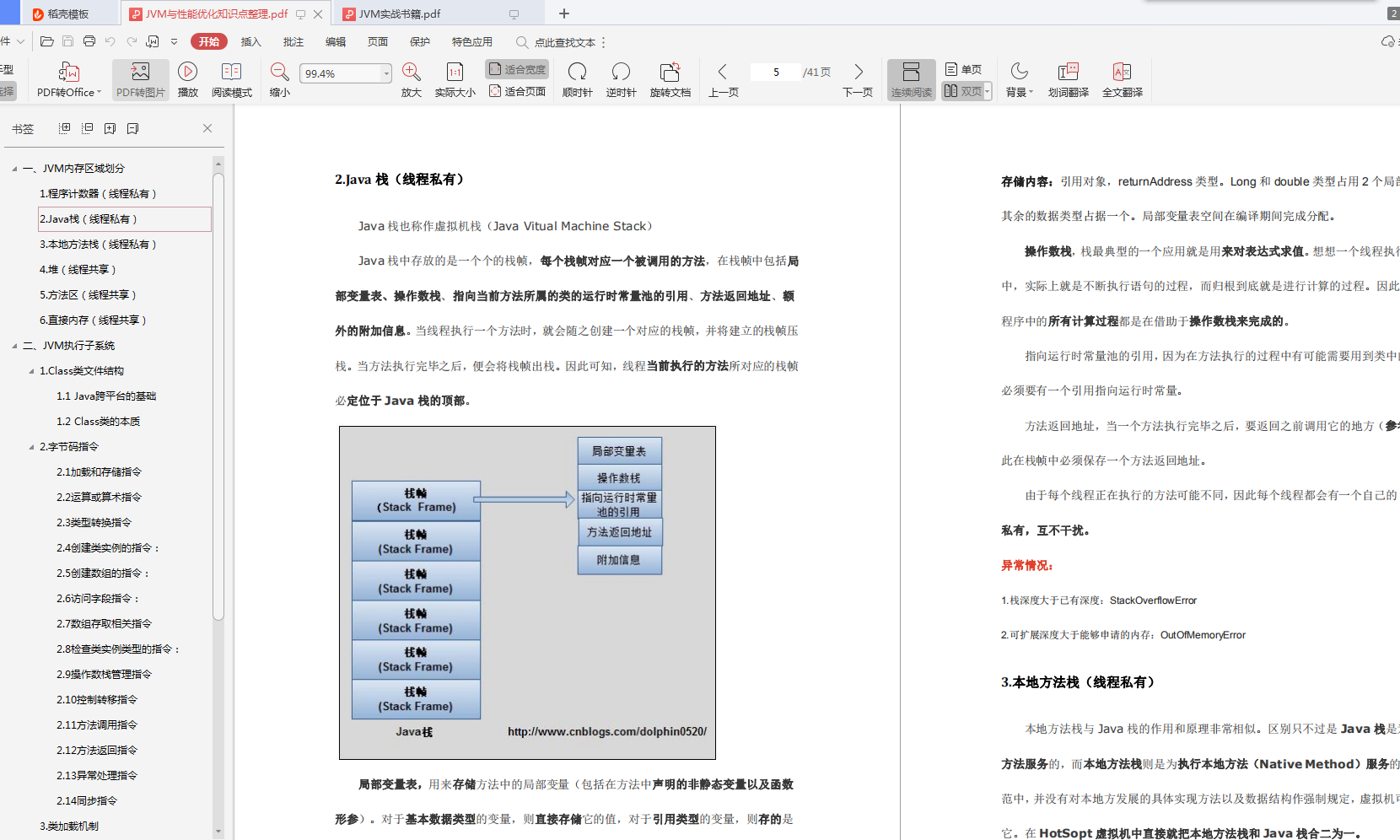
Task: Click the 缩小 zoom out icon
Action: pyautogui.click(x=279, y=73)
